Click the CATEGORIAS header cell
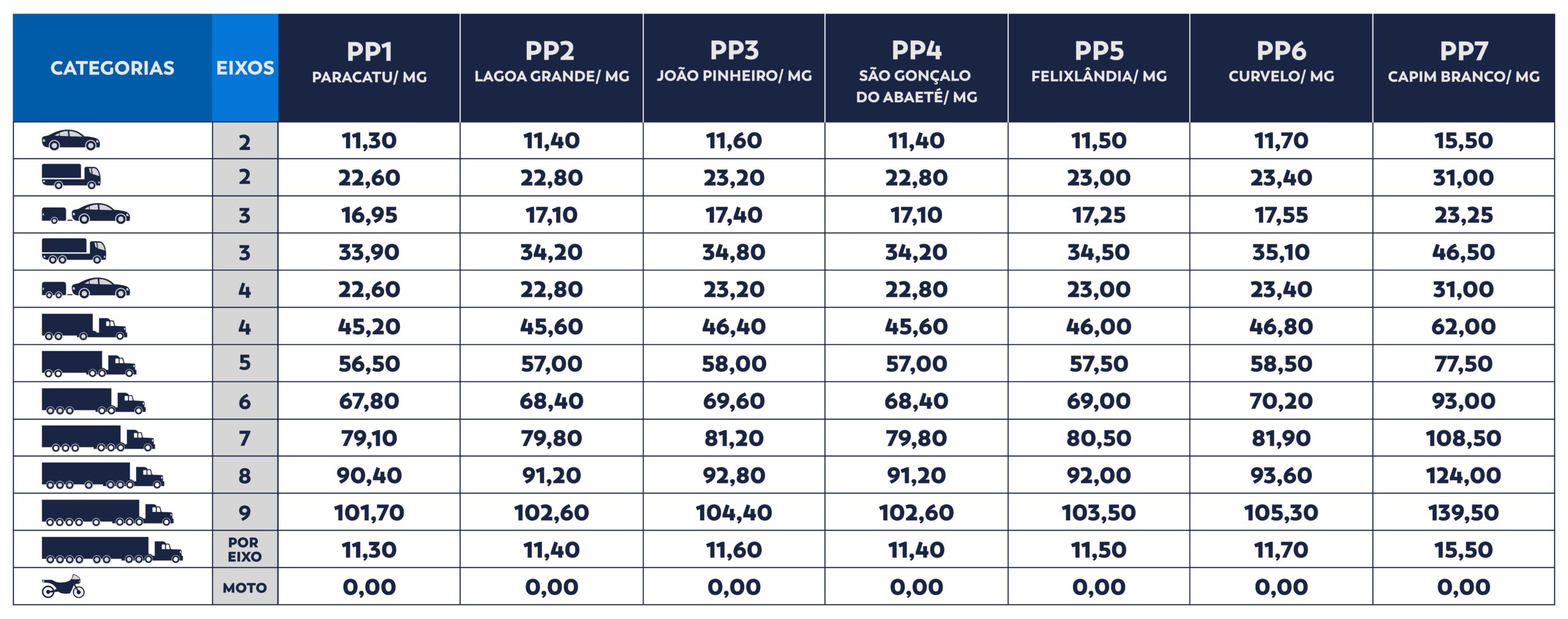 click(x=113, y=68)
